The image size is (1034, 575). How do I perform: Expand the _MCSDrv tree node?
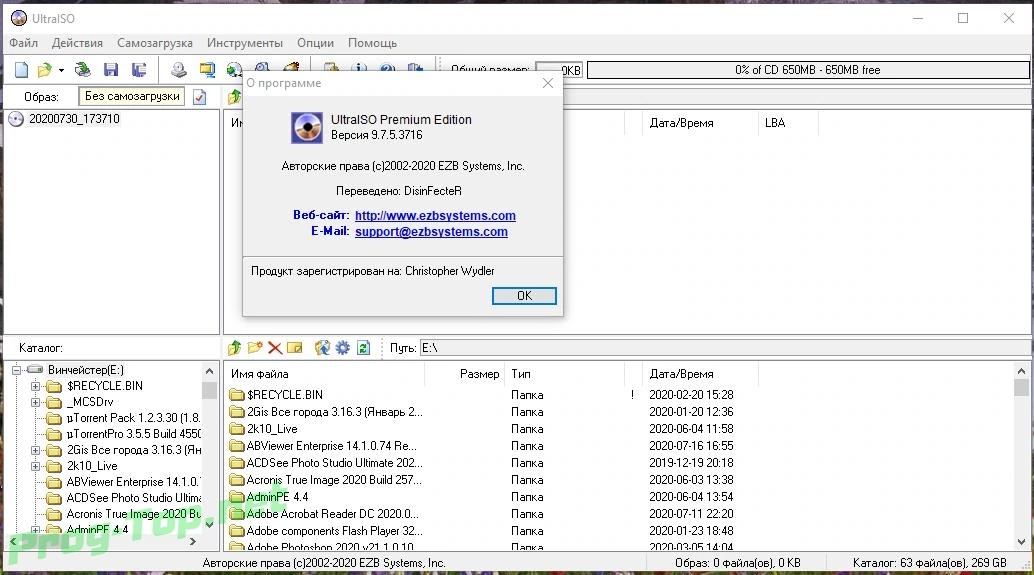36,402
